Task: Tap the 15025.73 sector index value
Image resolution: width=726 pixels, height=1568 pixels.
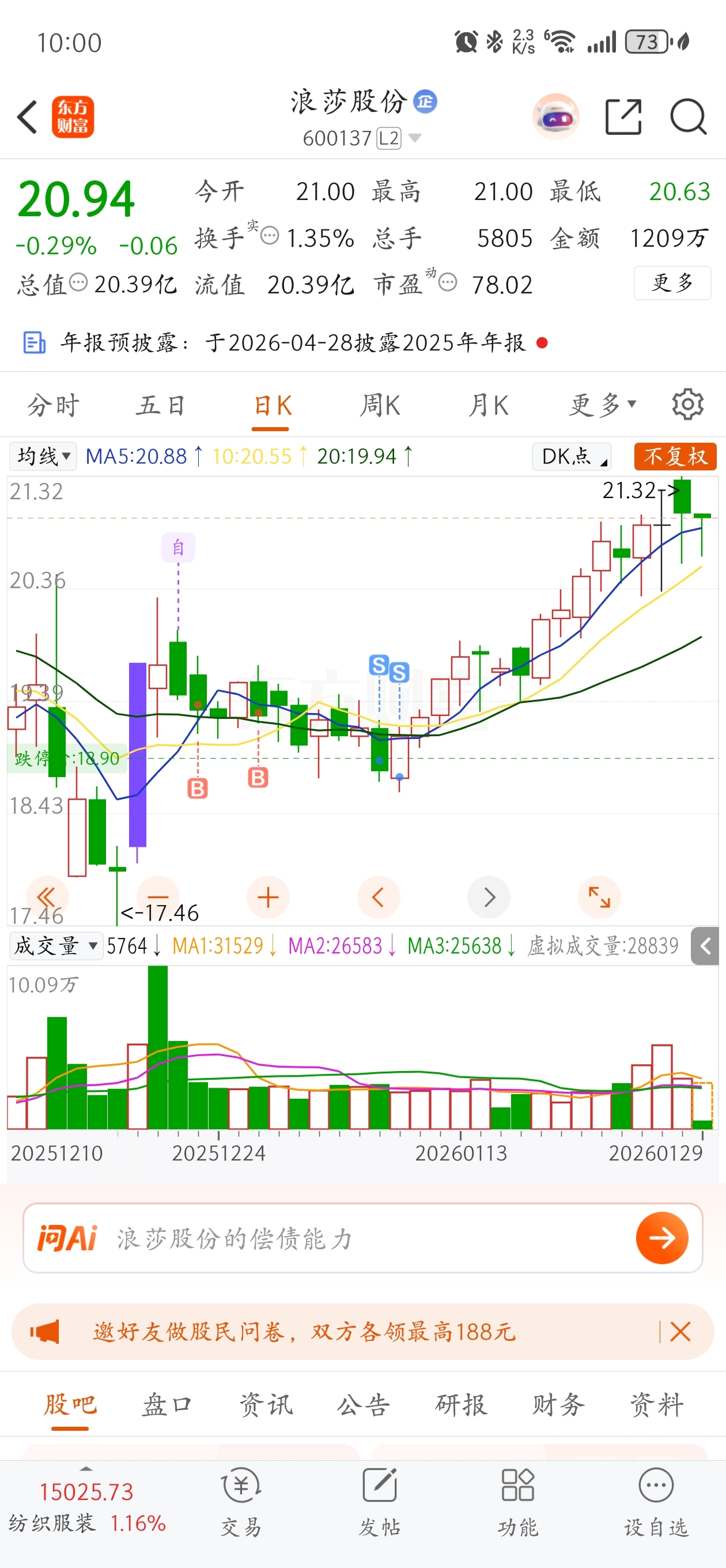Action: pyautogui.click(x=86, y=1492)
